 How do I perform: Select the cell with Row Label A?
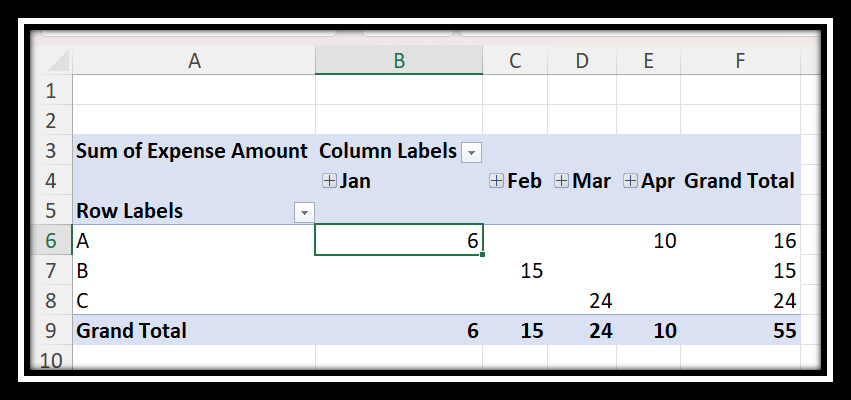click(194, 240)
